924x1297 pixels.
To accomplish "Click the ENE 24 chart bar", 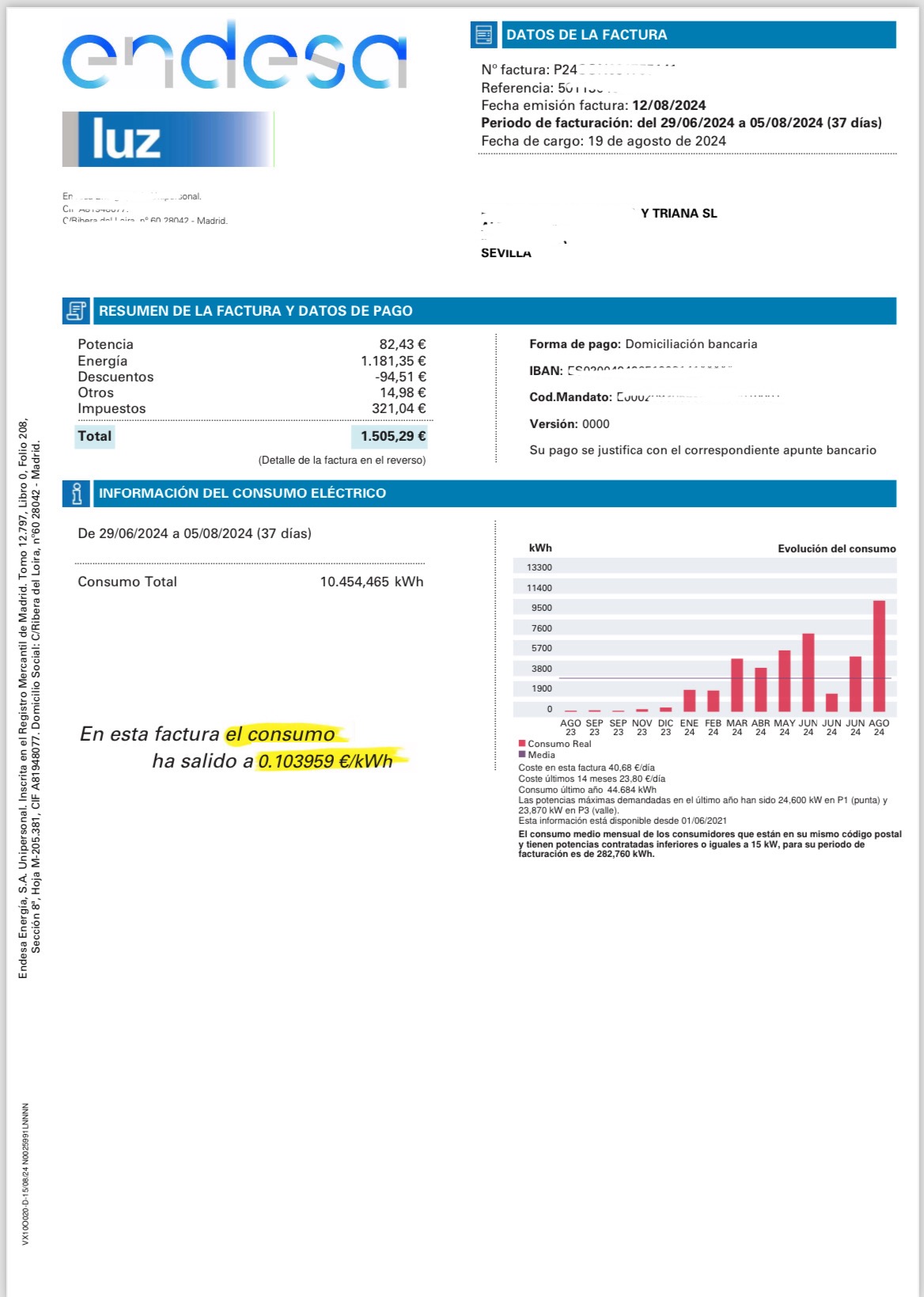I will tap(689, 700).
